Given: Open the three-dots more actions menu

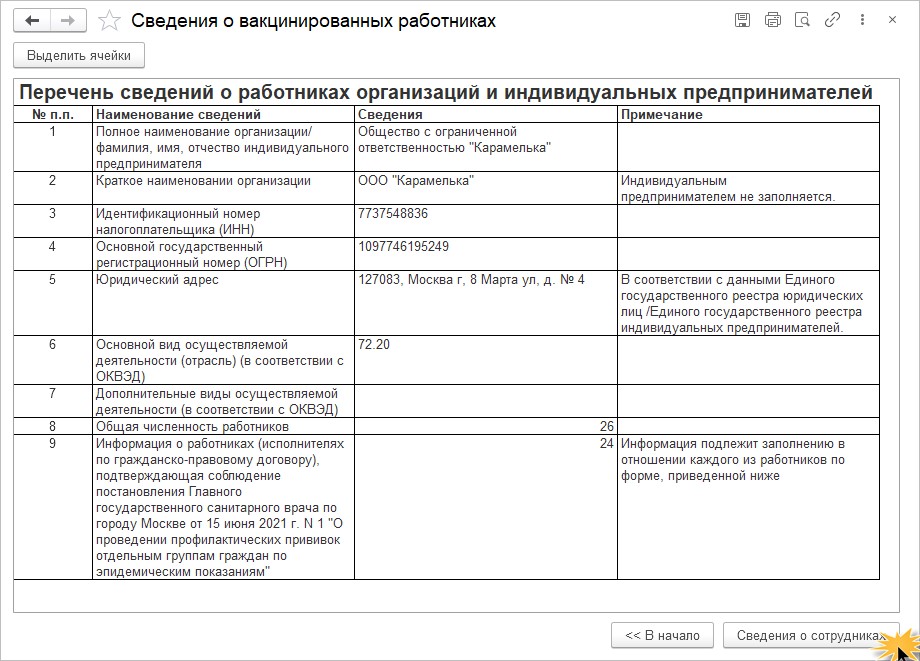Looking at the screenshot, I should coord(862,20).
